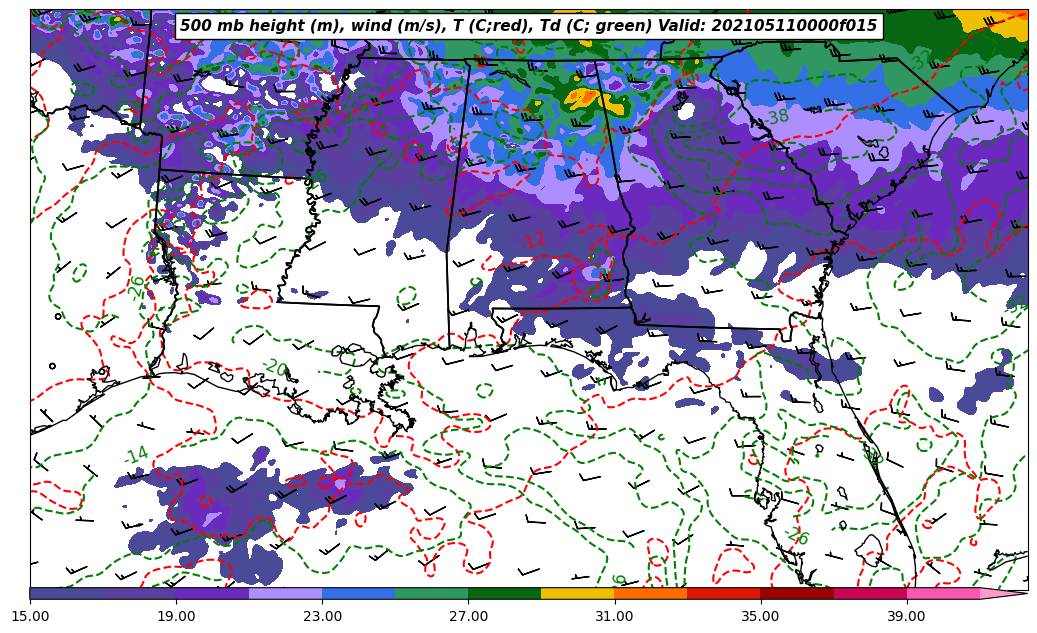Click the plot title text box

point(528,26)
